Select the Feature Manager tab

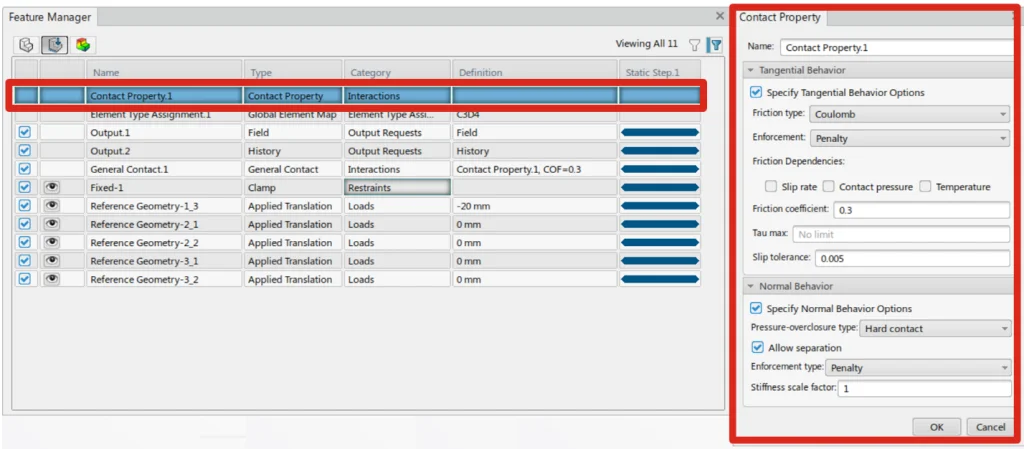point(50,17)
